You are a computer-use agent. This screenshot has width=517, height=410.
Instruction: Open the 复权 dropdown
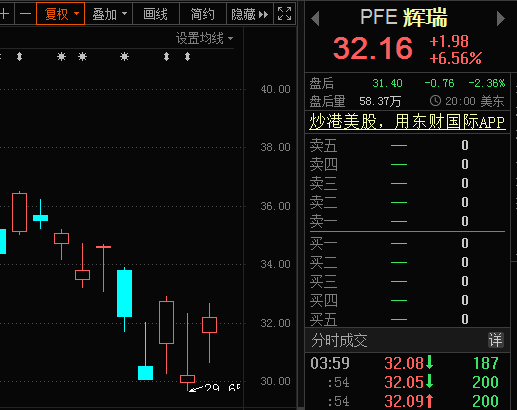point(61,14)
